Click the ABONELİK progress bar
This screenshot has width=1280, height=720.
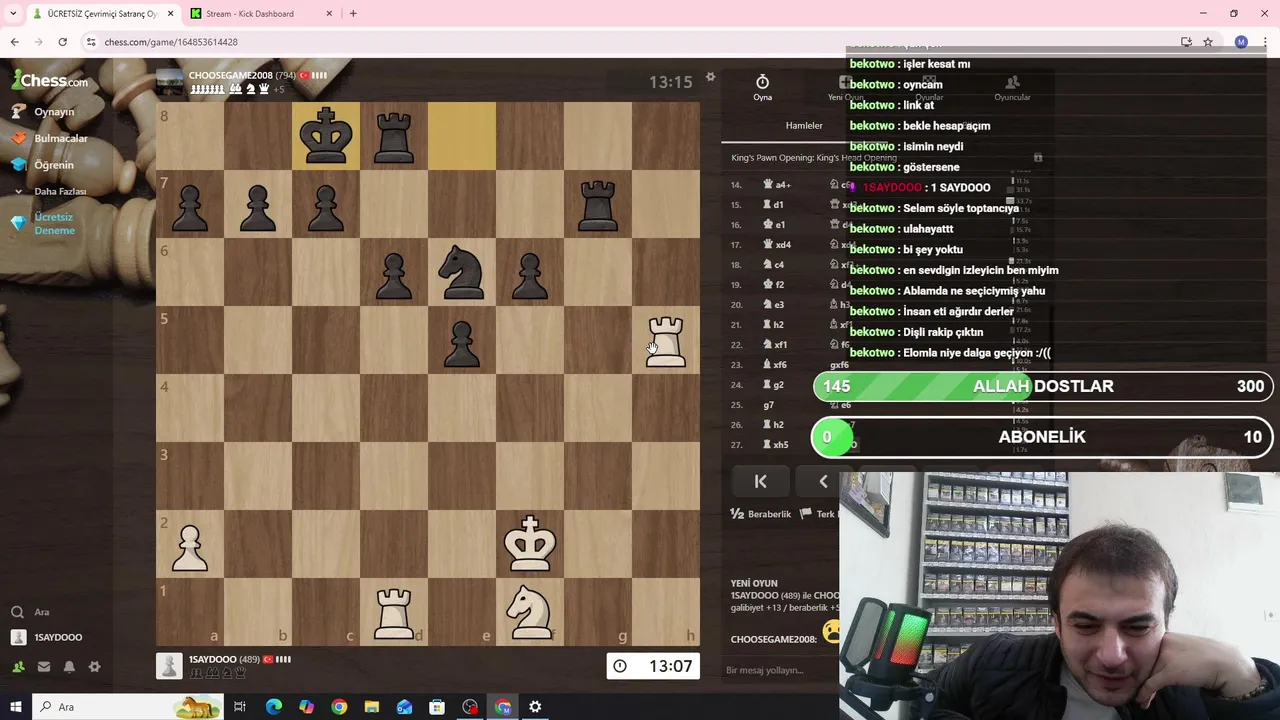1043,437
